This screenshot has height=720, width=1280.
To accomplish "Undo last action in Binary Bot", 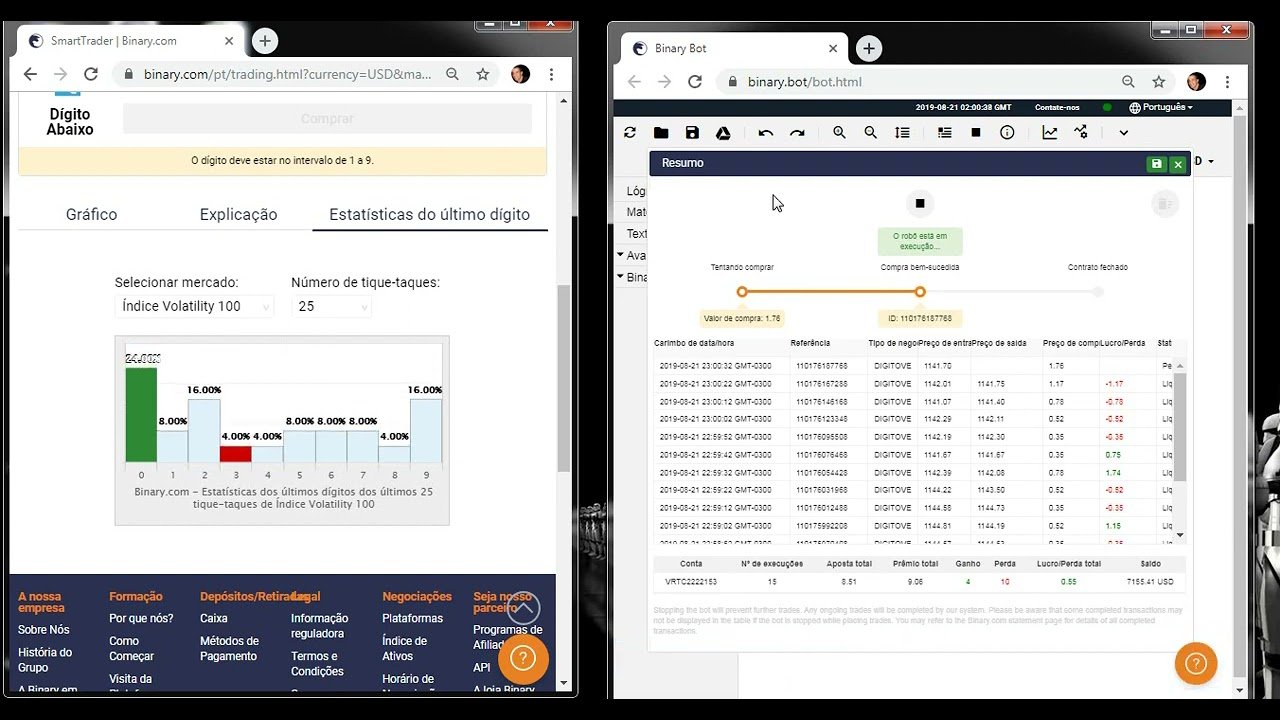I will (766, 132).
